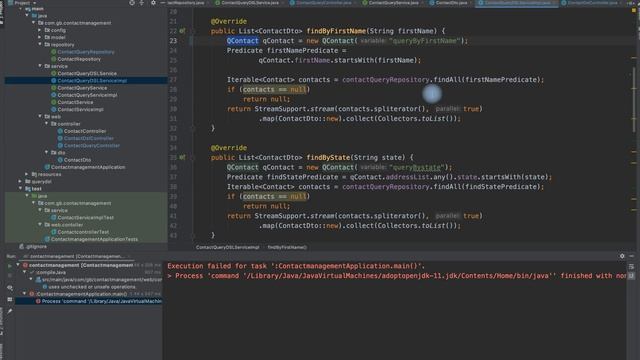Collapse the service package under main

coord(40,66)
